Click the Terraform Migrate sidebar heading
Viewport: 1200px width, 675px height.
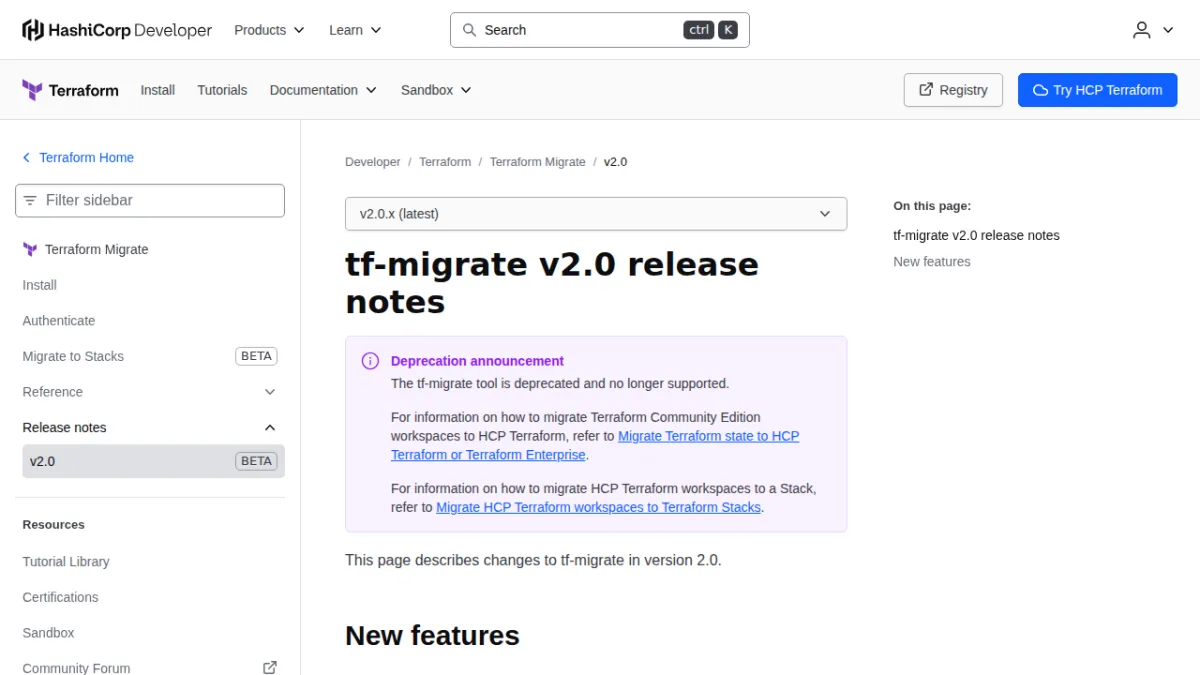96,250
